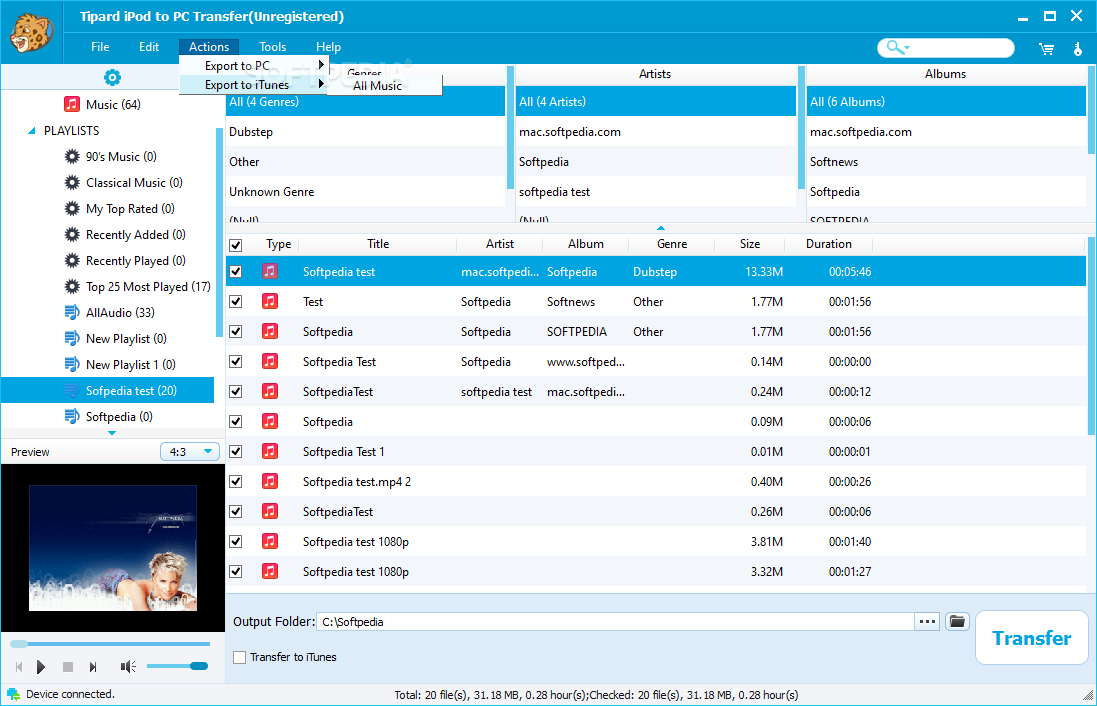Image resolution: width=1097 pixels, height=706 pixels.
Task: Stop the preview playback
Action: coord(68,667)
